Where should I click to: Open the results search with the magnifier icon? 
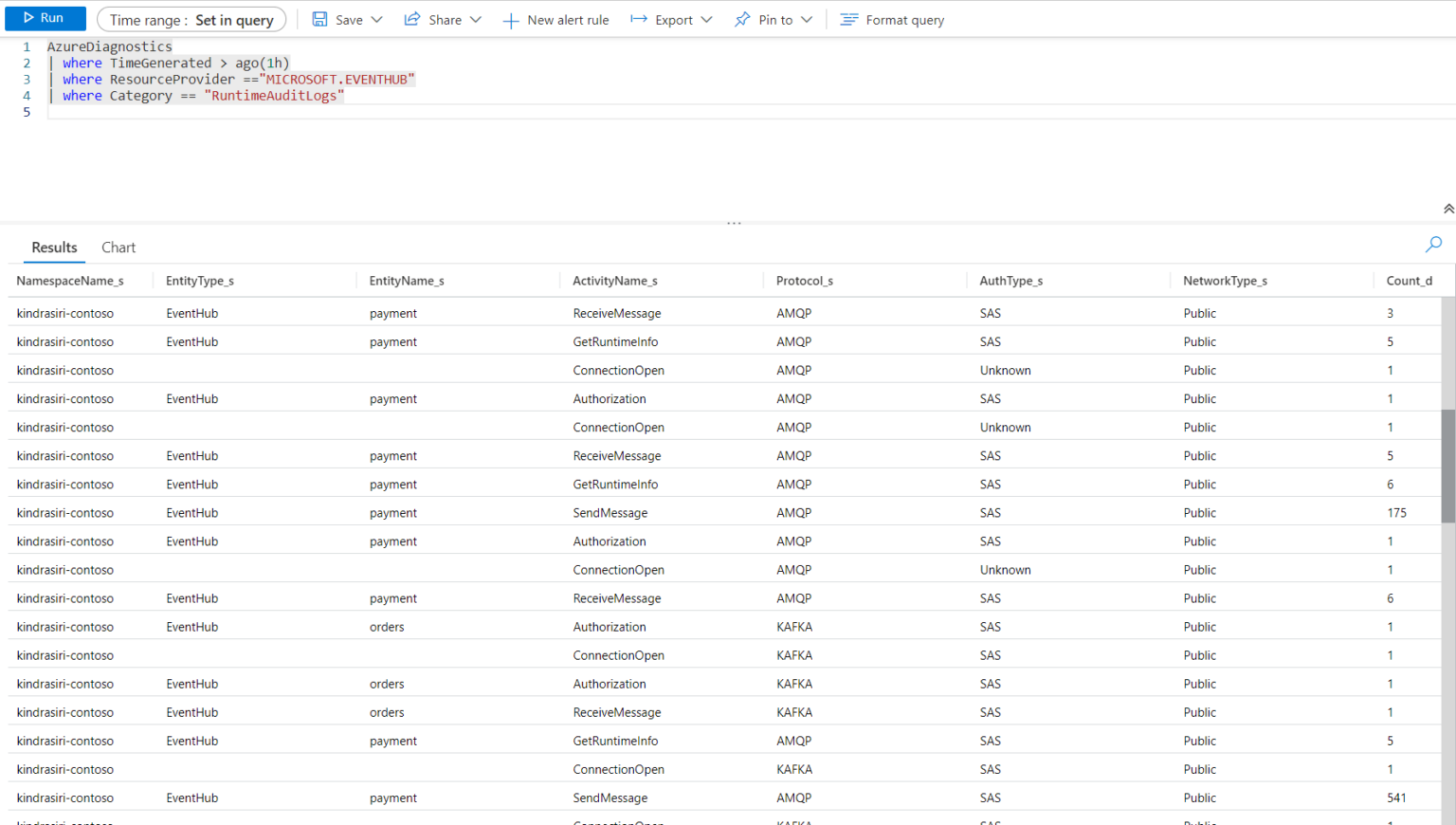(1433, 245)
